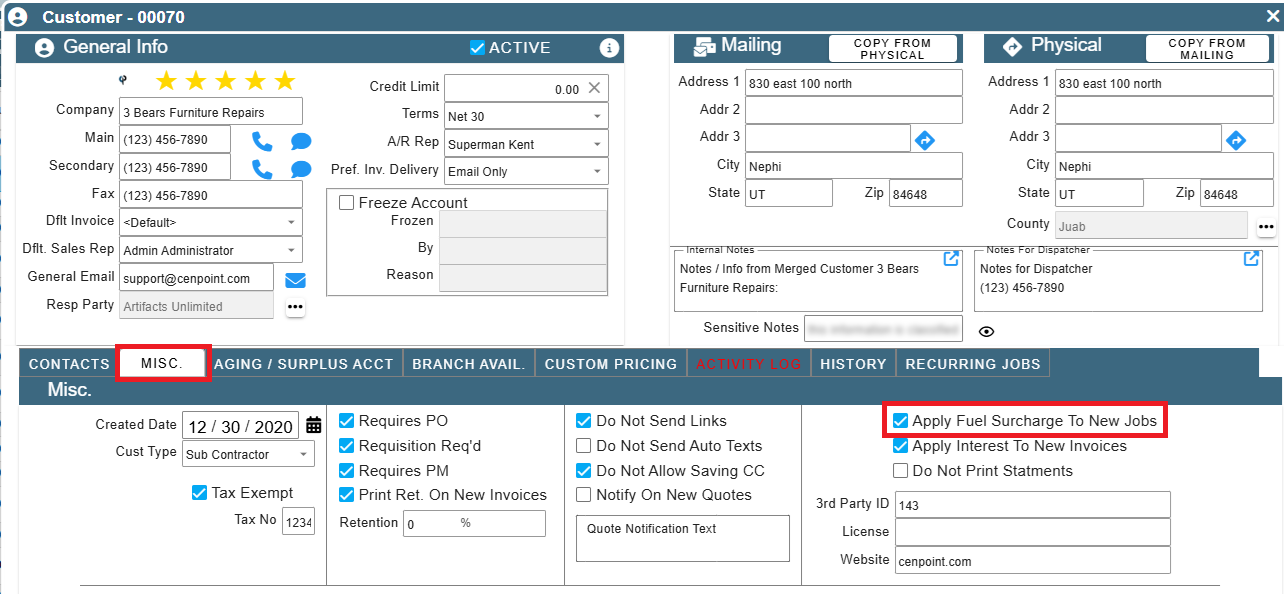The image size is (1284, 594).
Task: Click the Physical address directions icon
Action: point(1236,141)
